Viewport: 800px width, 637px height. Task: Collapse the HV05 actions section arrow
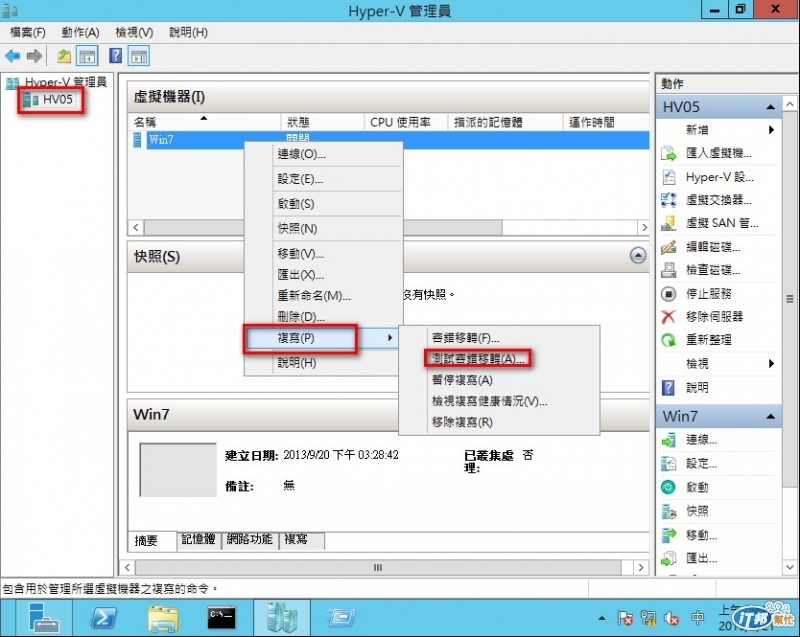(x=770, y=107)
